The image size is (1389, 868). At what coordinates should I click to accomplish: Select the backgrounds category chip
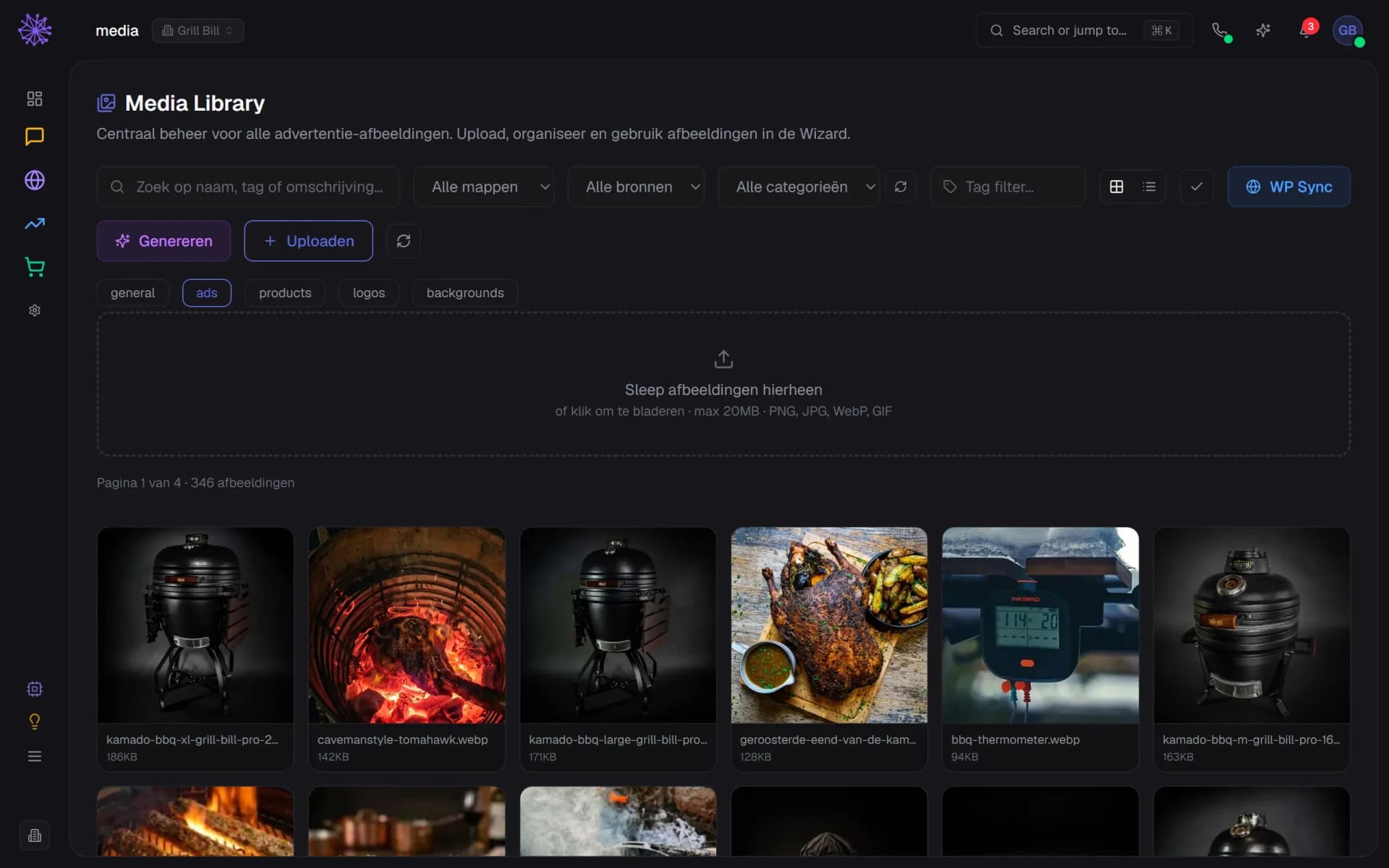465,293
